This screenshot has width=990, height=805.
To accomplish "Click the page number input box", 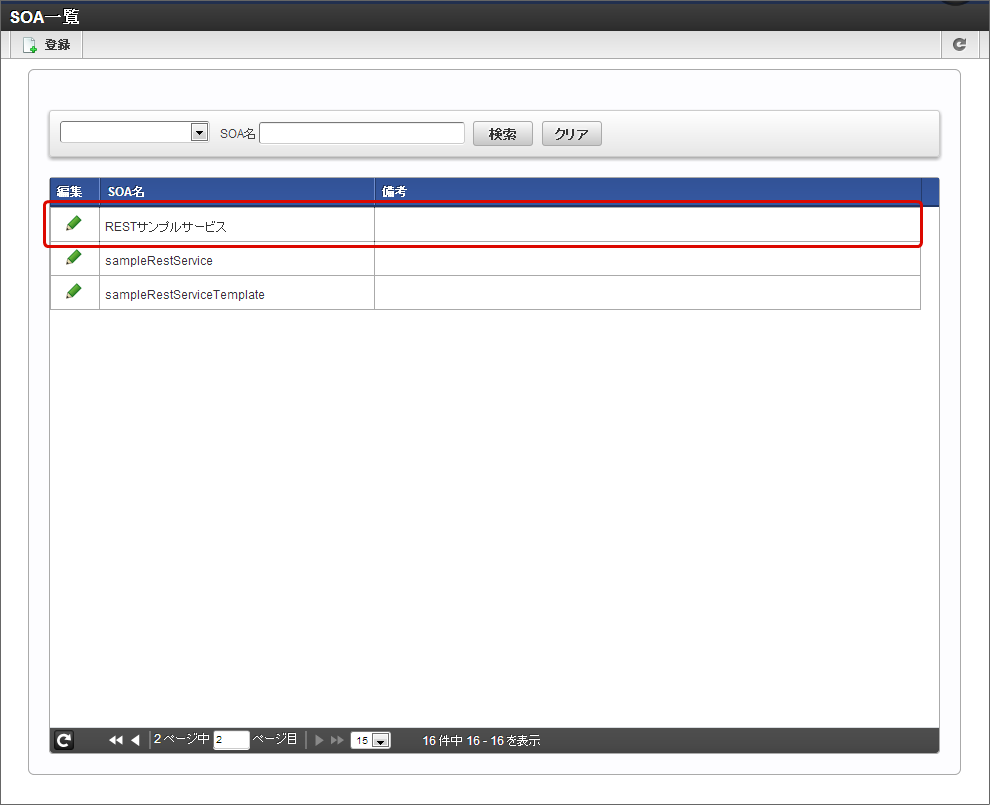I will tap(231, 740).
